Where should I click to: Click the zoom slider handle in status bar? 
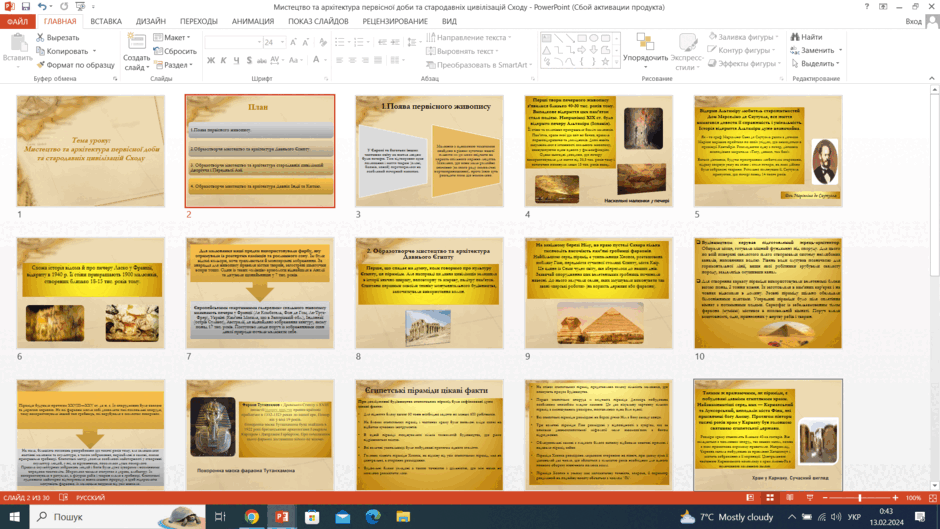pyautogui.click(x=860, y=498)
